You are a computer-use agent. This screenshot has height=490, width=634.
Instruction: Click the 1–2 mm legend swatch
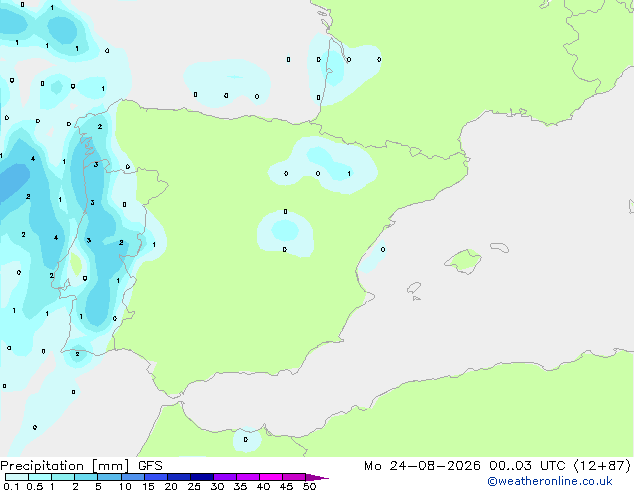pos(63,477)
